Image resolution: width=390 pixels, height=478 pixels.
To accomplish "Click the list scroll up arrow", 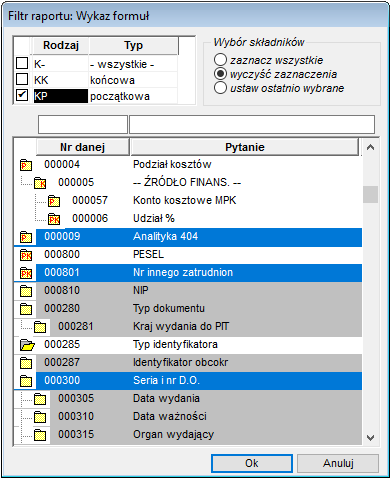I will tap(370, 147).
